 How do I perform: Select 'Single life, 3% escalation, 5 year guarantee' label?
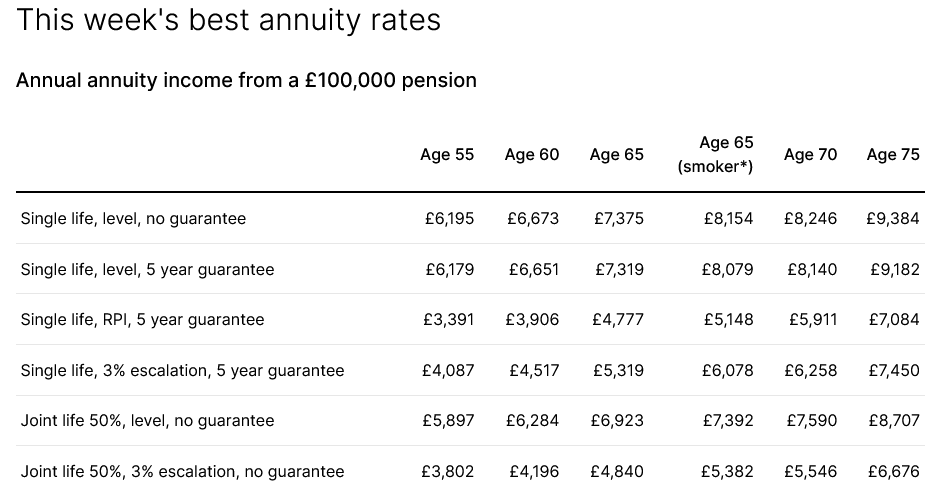pos(182,371)
